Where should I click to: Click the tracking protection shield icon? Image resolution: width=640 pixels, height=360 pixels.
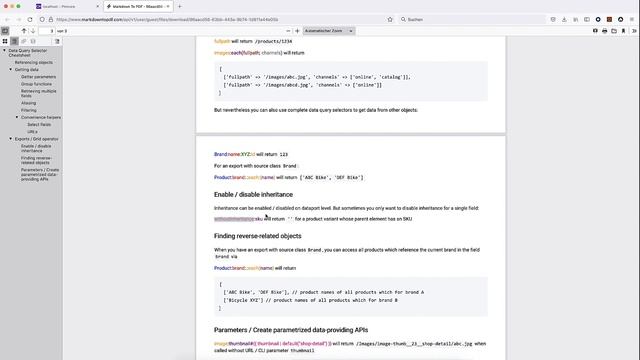42,19
